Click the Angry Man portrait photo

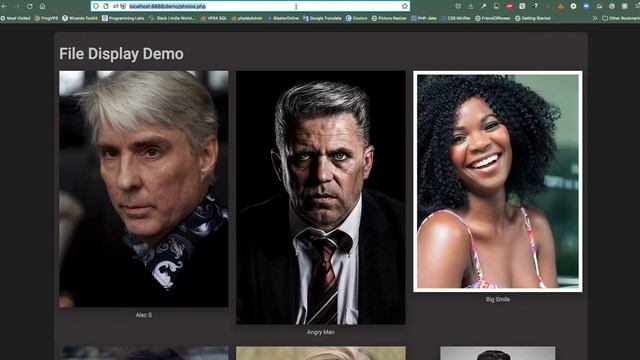321,198
